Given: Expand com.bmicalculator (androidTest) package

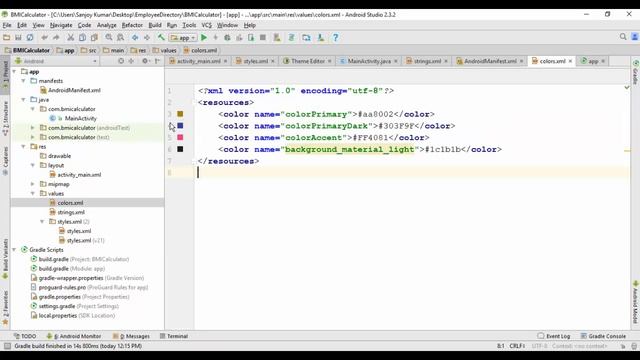Looking at the screenshot, I should click(33, 128).
